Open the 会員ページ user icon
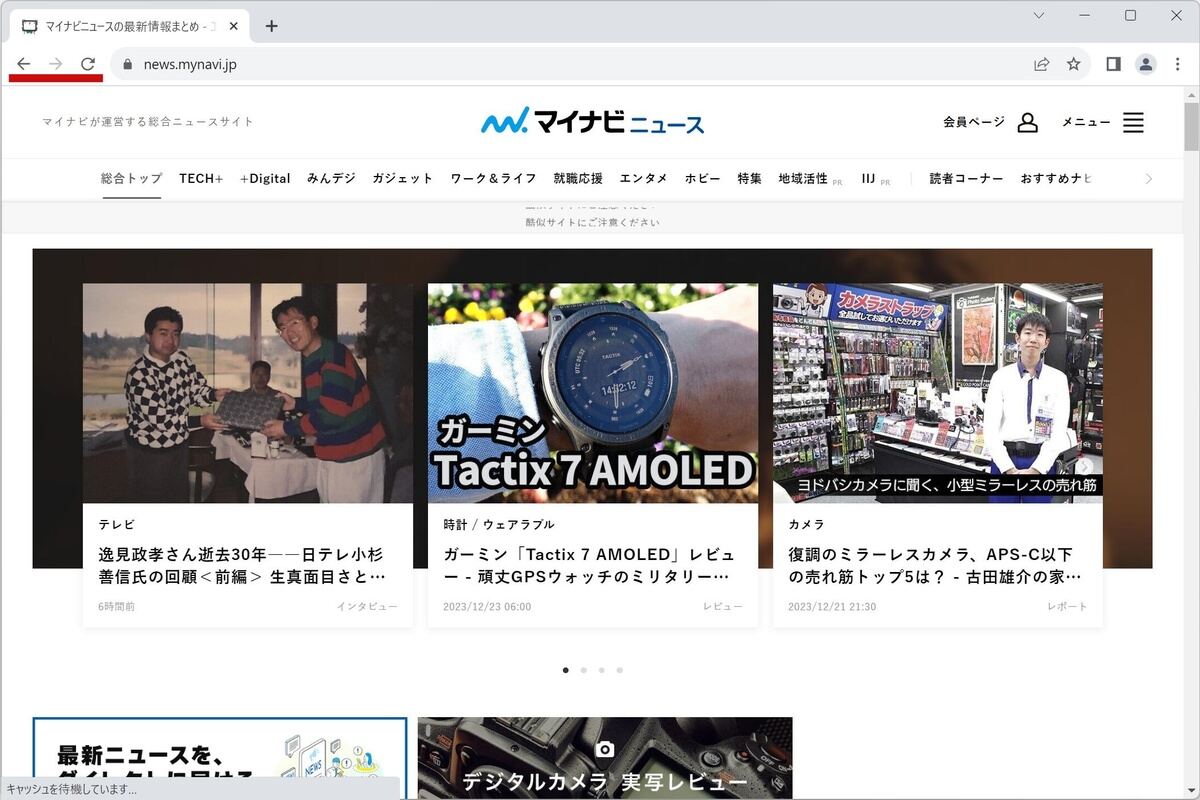 click(x=1027, y=122)
